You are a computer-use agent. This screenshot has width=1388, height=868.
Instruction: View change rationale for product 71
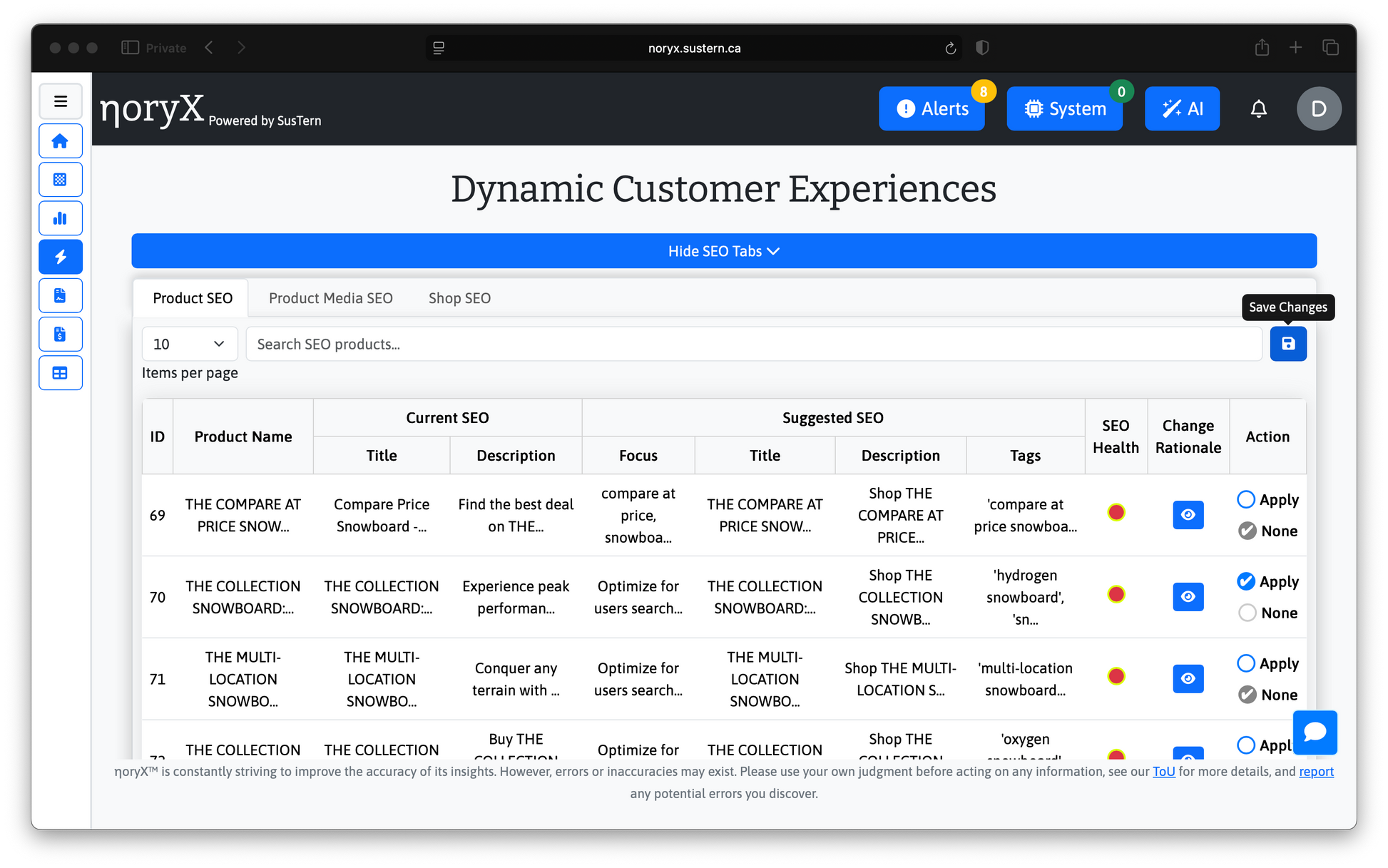pyautogui.click(x=1188, y=679)
